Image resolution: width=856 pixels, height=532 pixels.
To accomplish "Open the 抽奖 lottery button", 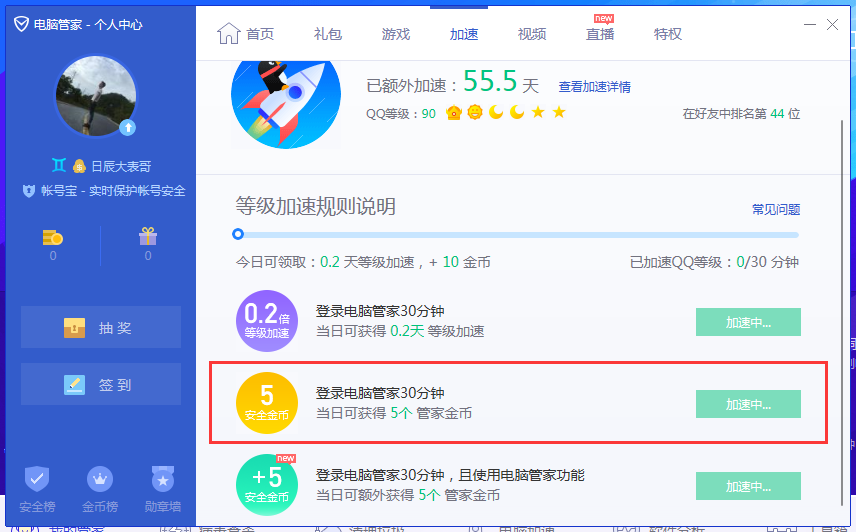I will pos(101,327).
